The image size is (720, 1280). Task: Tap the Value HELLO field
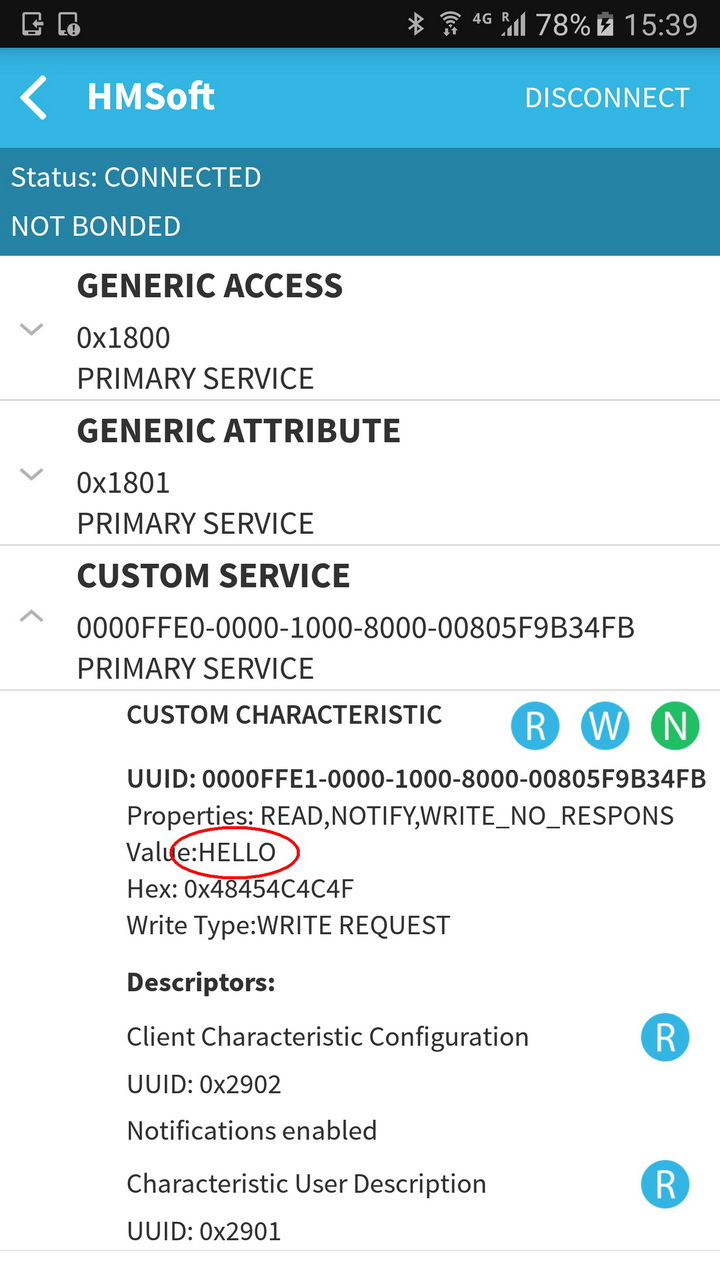click(201, 853)
